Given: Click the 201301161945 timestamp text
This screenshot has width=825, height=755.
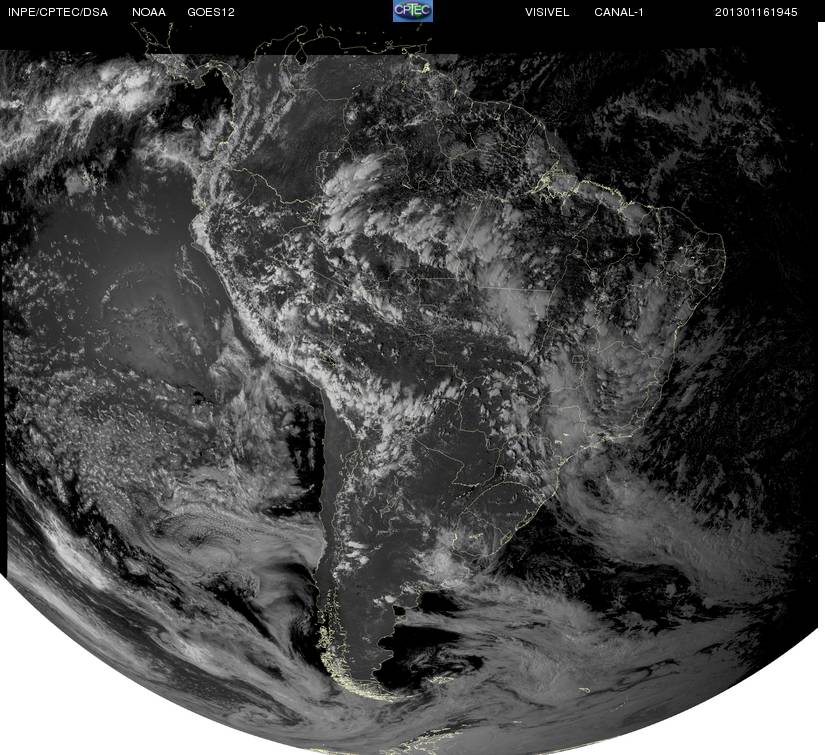Looking at the screenshot, I should click(756, 13).
